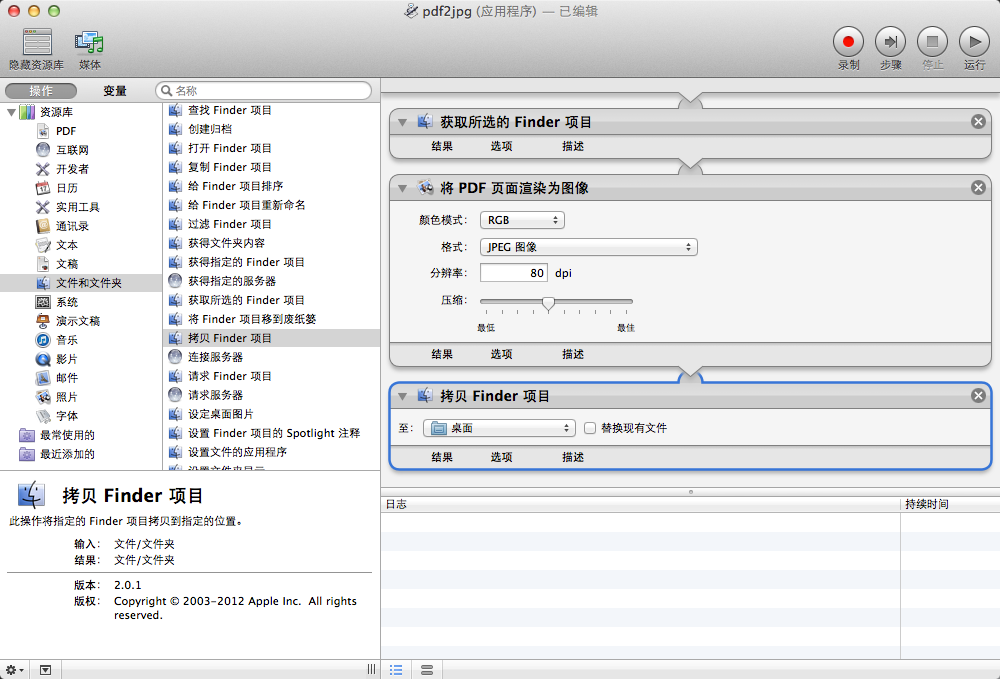Image resolution: width=1000 pixels, height=679 pixels.
Task: Switch to workflow list view icon
Action: [x=396, y=669]
